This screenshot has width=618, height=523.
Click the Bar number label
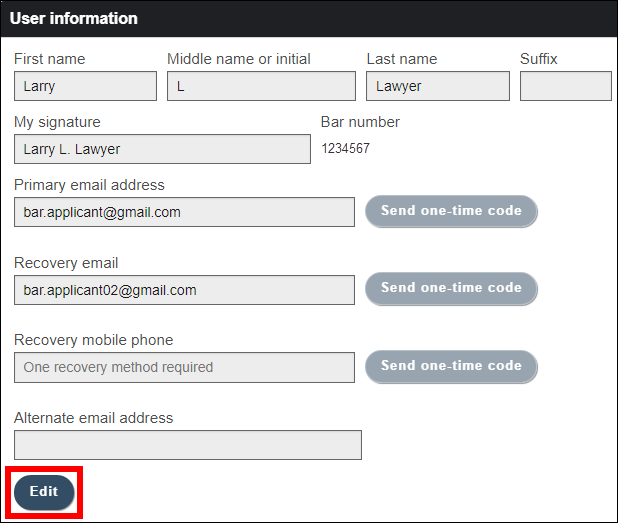360,122
